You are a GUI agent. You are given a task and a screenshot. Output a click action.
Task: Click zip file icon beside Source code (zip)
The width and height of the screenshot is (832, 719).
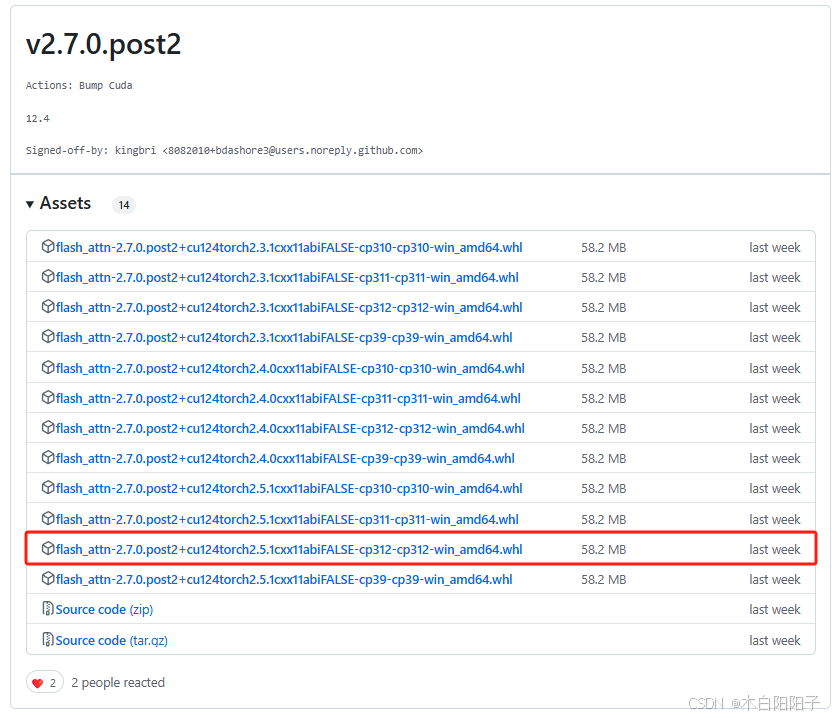click(x=48, y=608)
